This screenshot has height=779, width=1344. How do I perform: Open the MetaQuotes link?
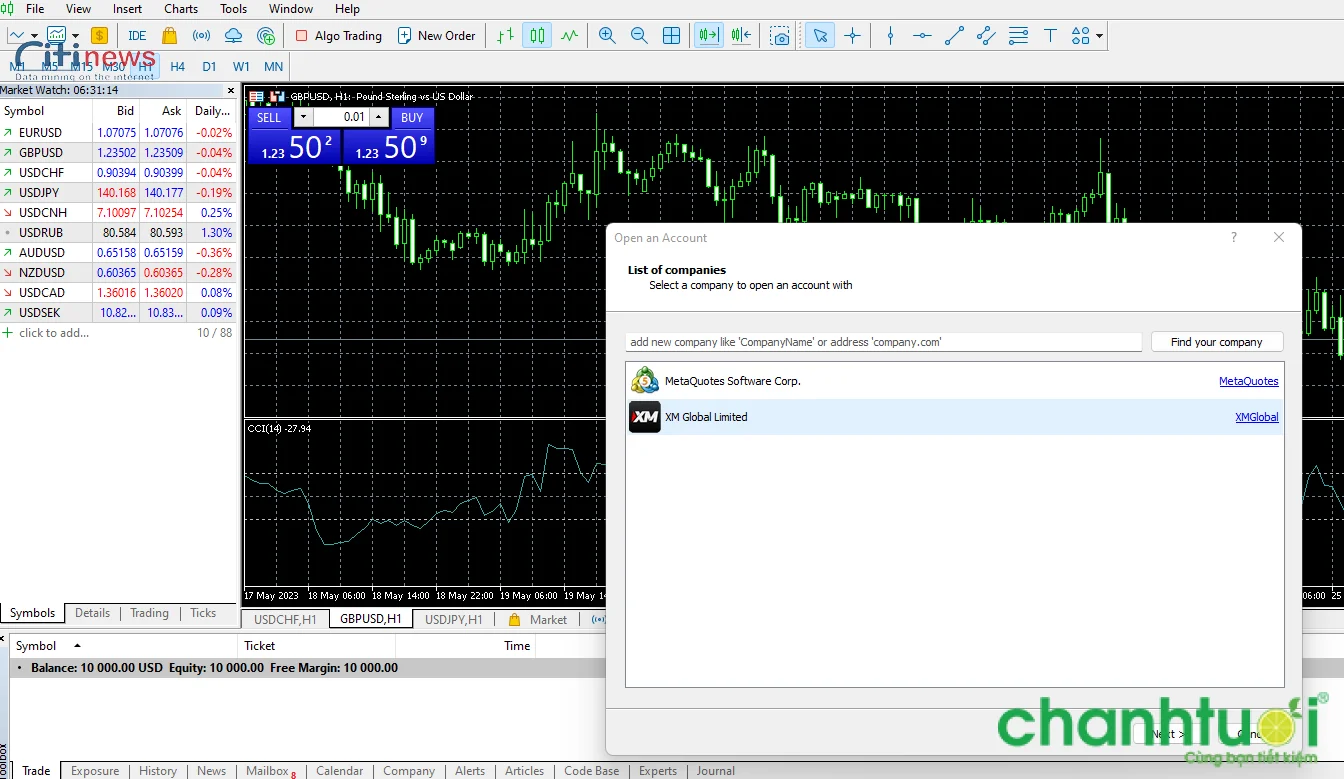1249,381
